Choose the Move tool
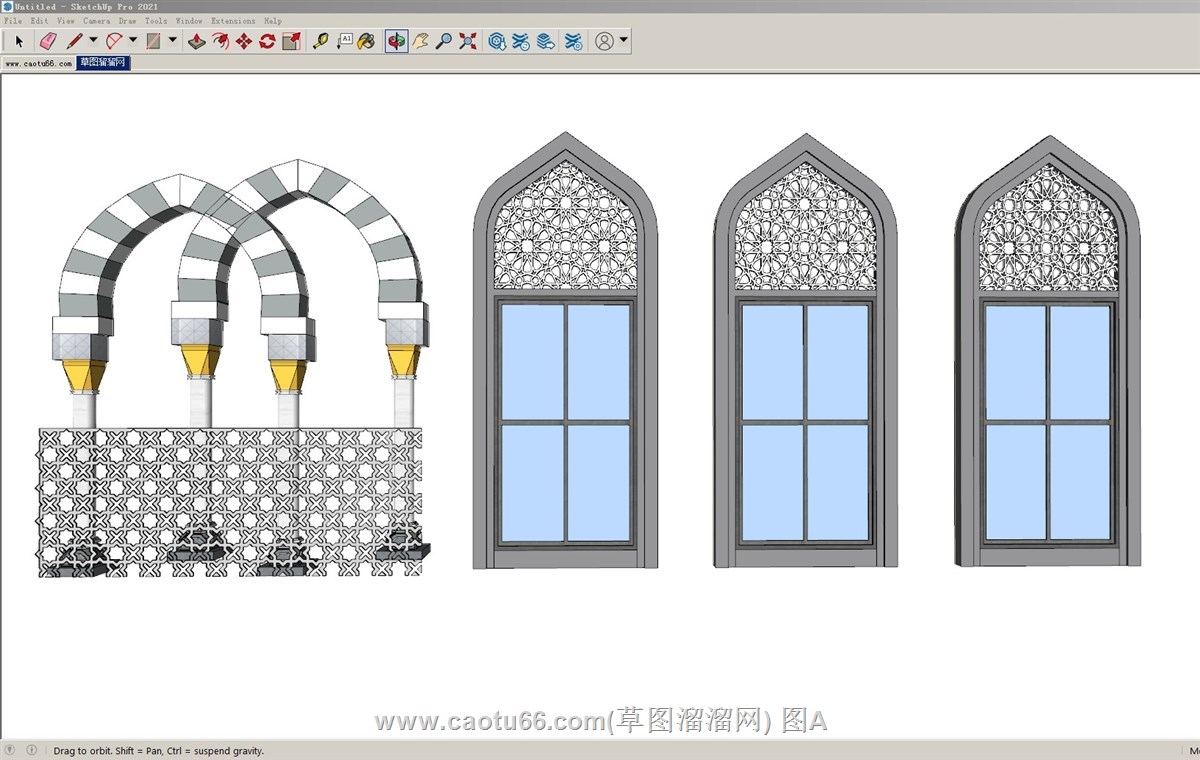The image size is (1200, 760). (x=243, y=41)
